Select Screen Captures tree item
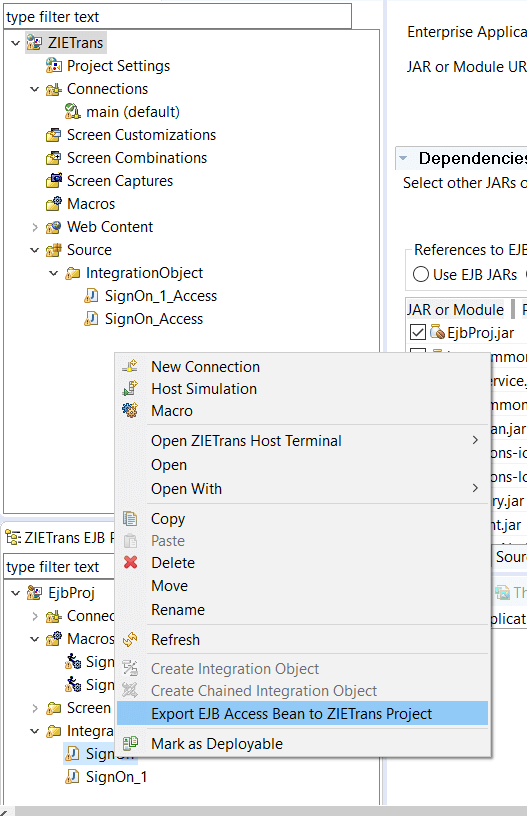This screenshot has height=816, width=527. click(x=120, y=181)
